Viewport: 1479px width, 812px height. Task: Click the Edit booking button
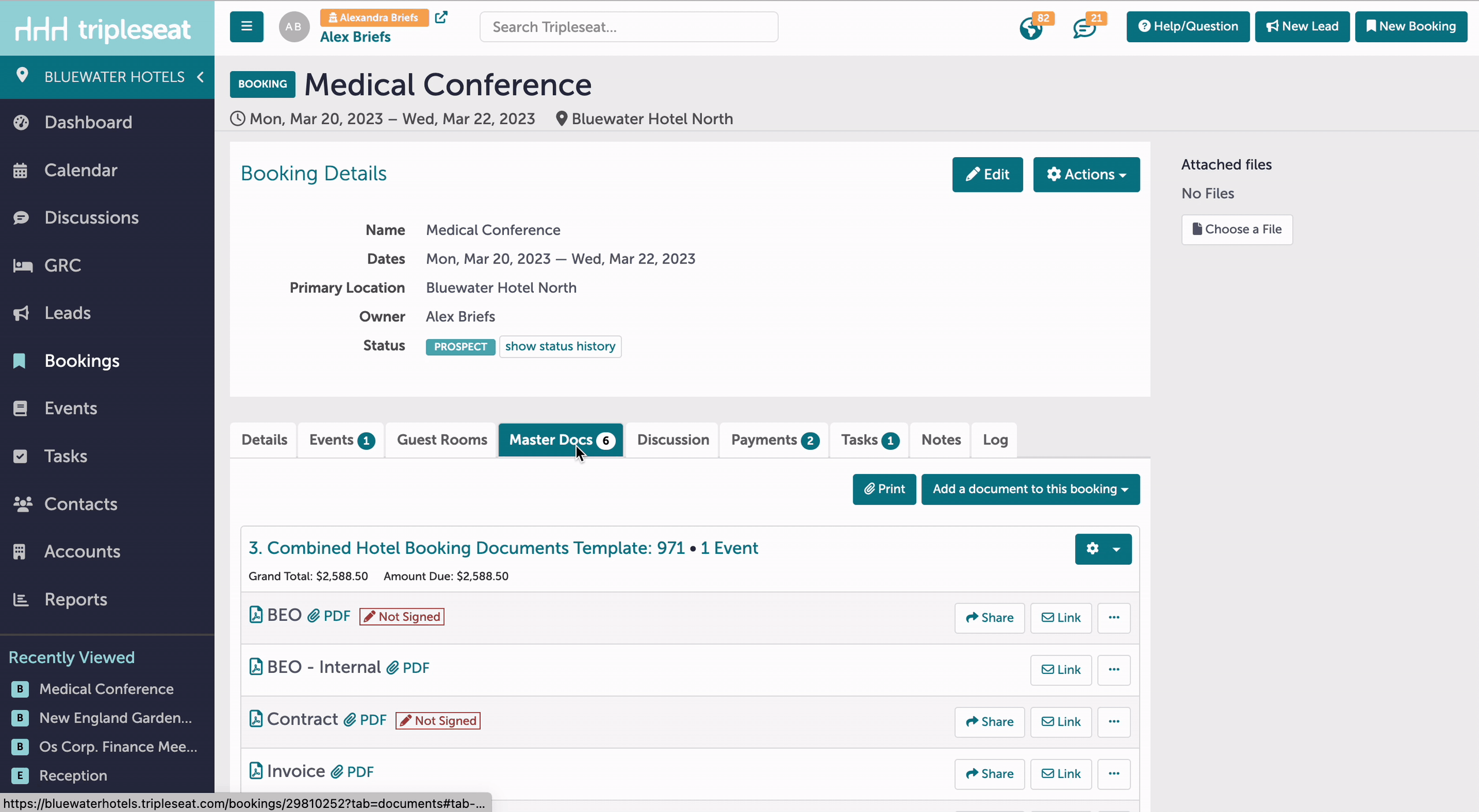987,174
